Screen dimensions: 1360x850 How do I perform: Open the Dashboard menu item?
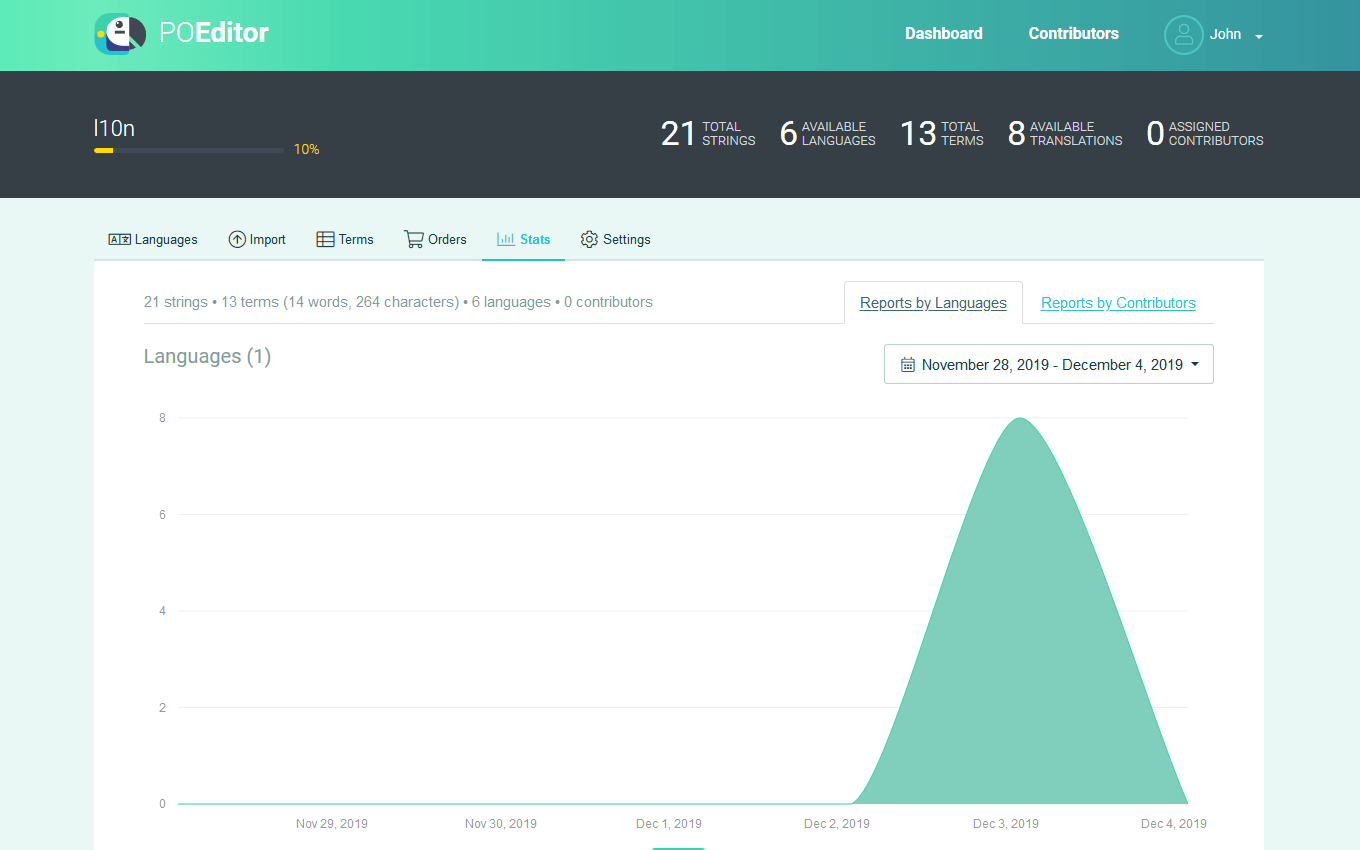pos(943,33)
